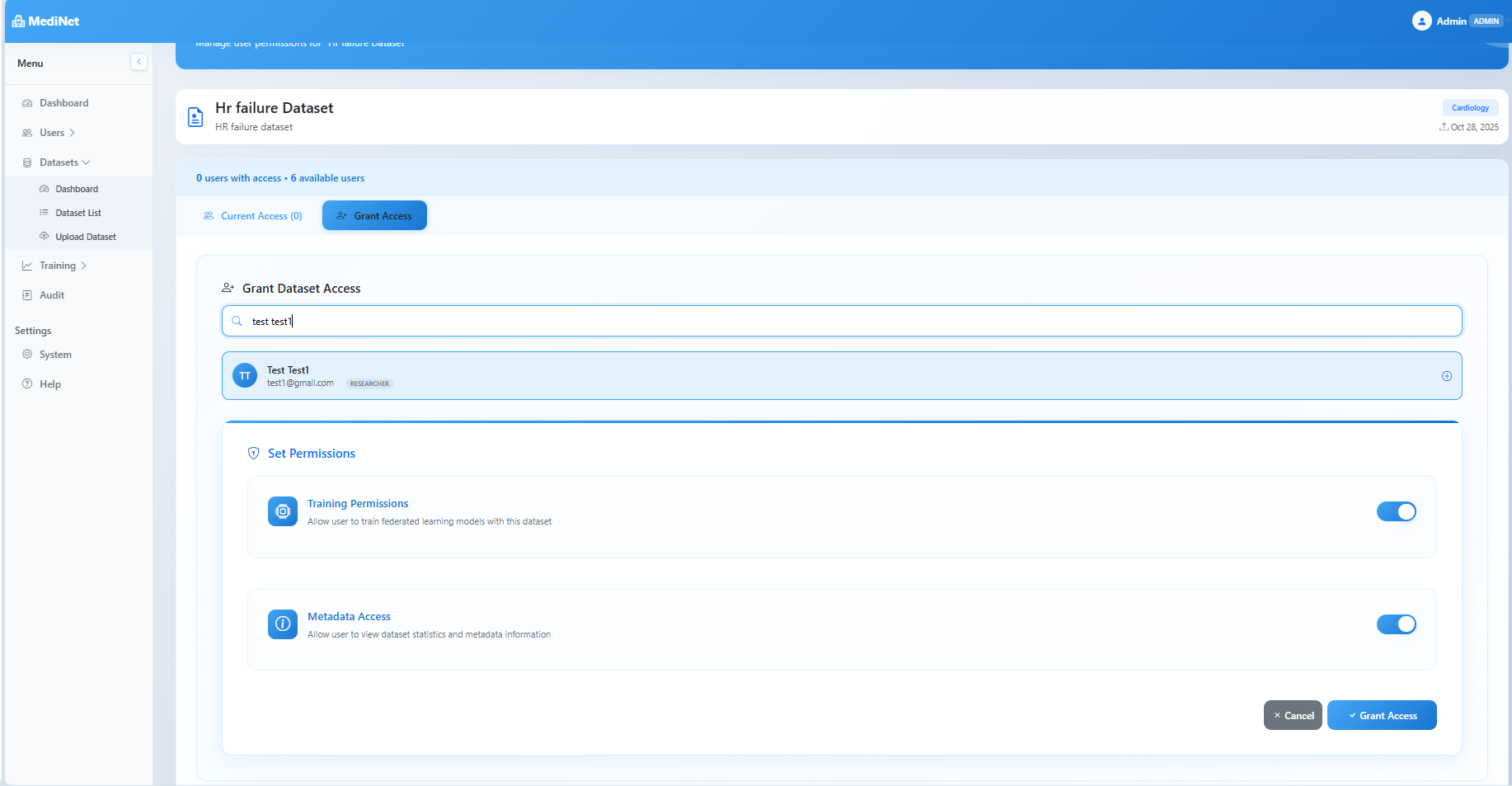This screenshot has width=1512, height=786.
Task: Open the Audit section
Action: point(51,294)
